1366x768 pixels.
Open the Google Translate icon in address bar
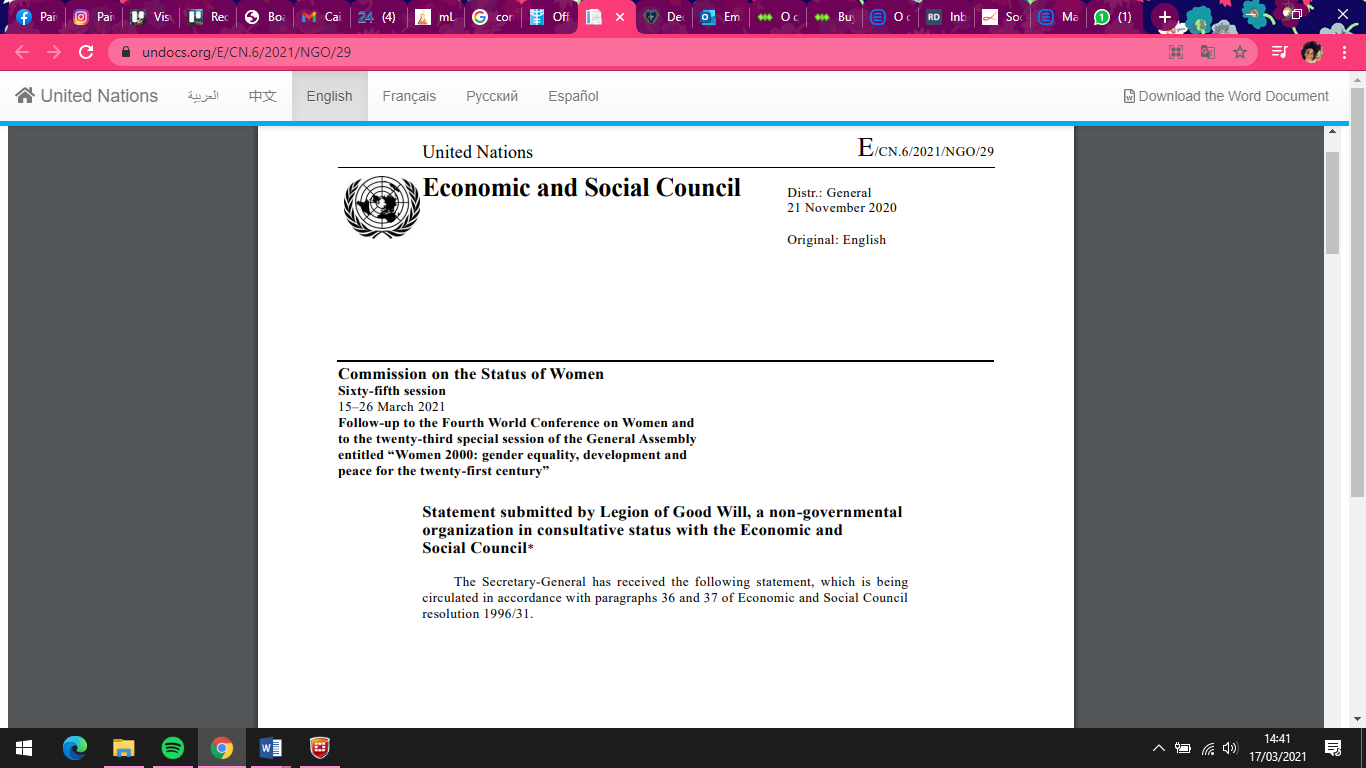[x=1208, y=52]
